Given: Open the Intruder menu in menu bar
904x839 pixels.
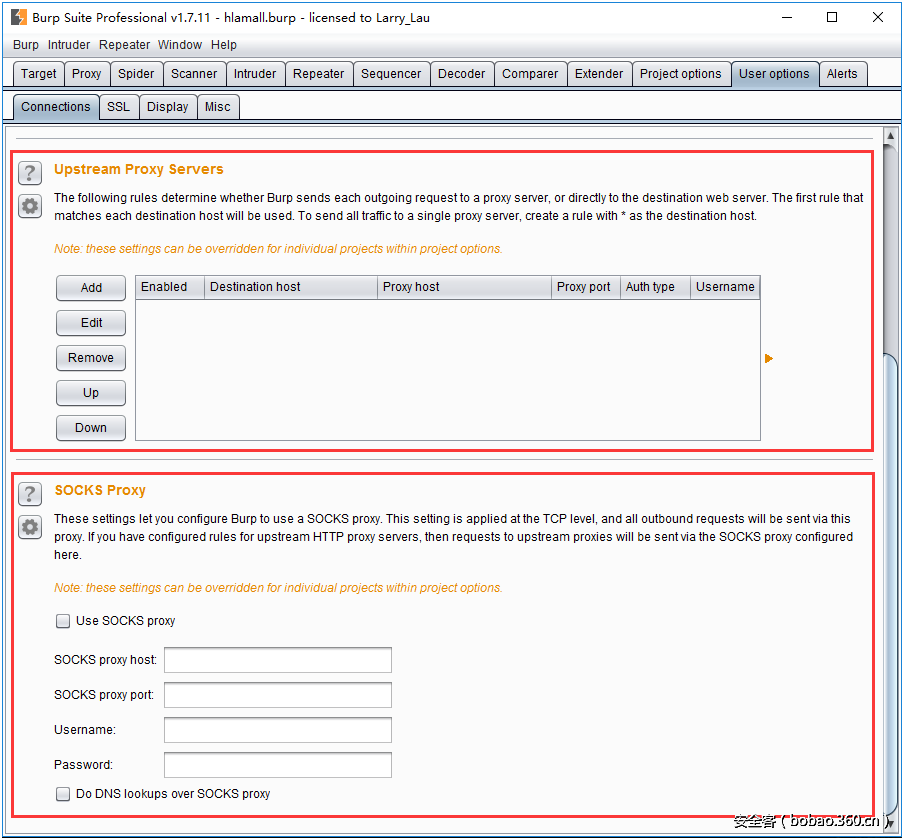Looking at the screenshot, I should click(x=69, y=45).
